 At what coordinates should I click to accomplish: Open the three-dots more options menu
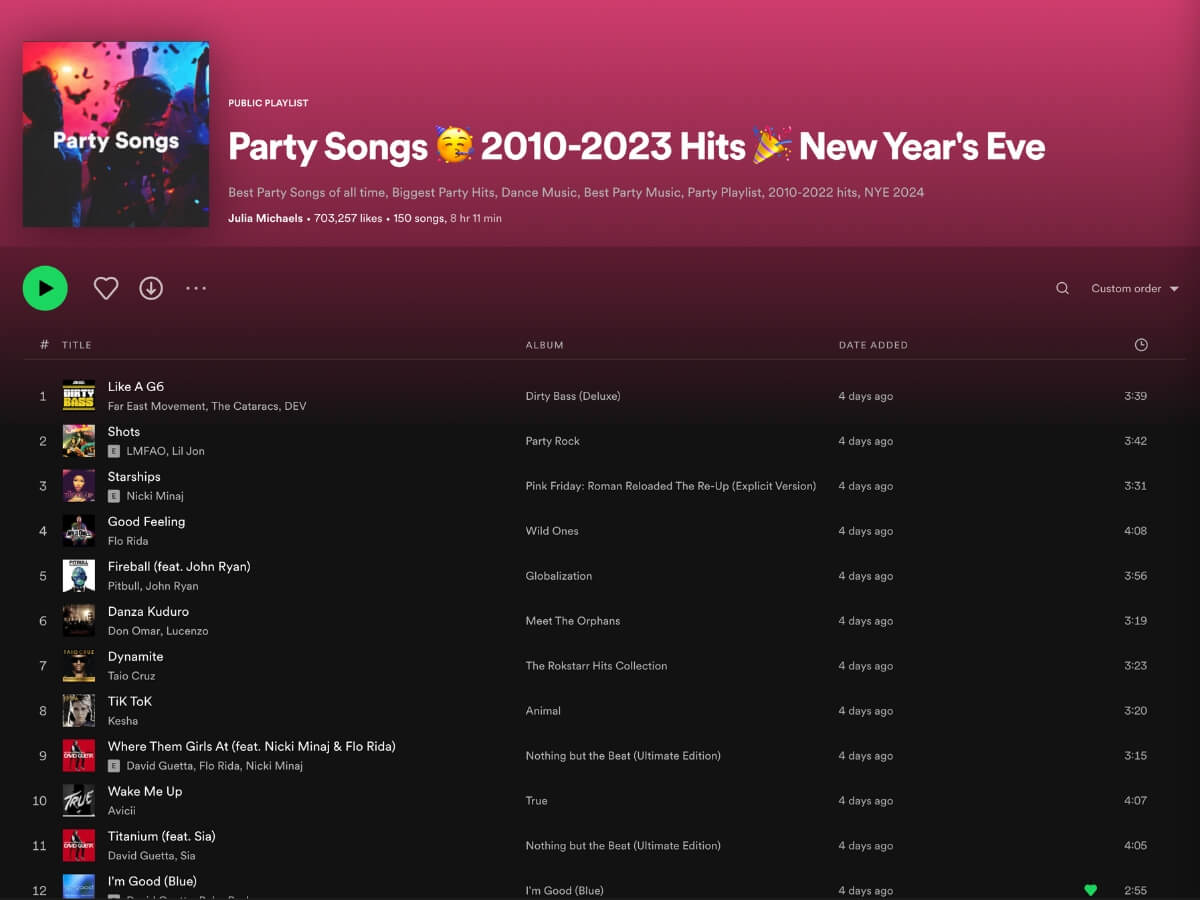(196, 288)
